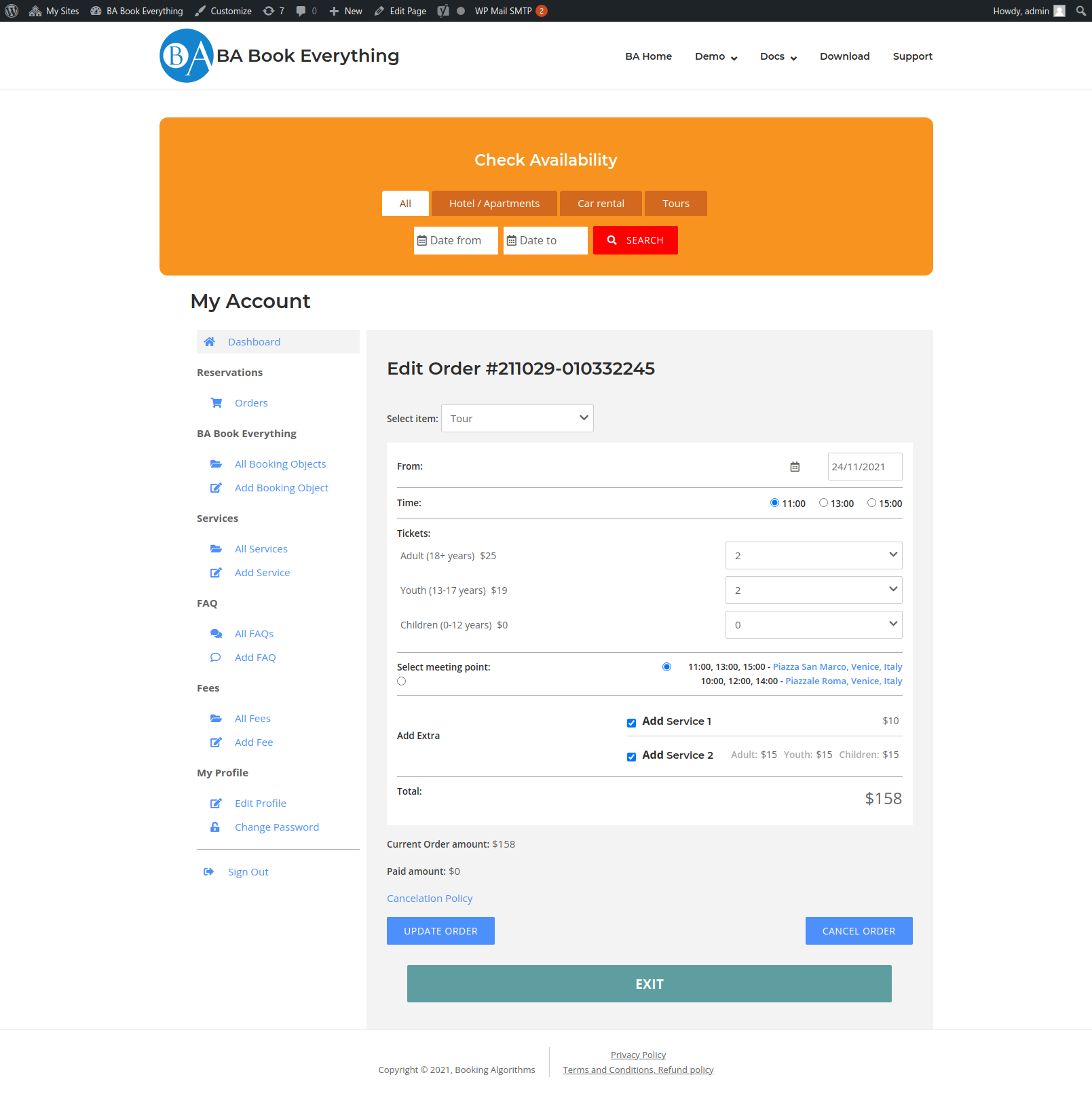Open the Demo menu in navigation
1092x1094 pixels.
(715, 56)
